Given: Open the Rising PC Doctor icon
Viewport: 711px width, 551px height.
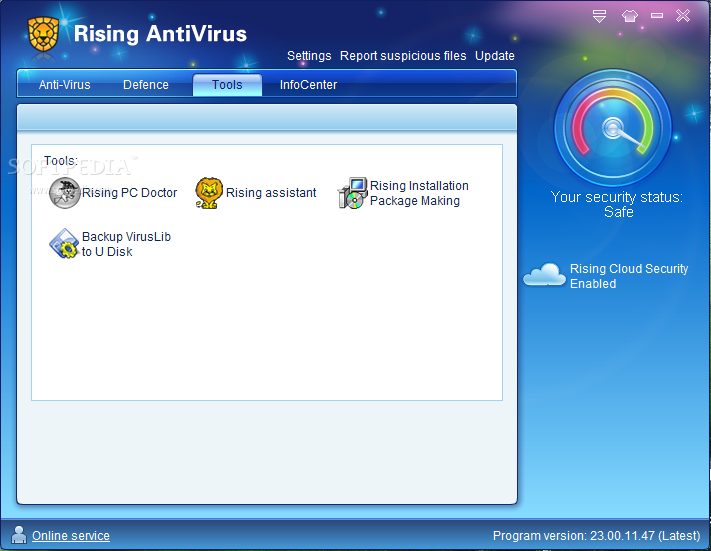Looking at the screenshot, I should 64,193.
